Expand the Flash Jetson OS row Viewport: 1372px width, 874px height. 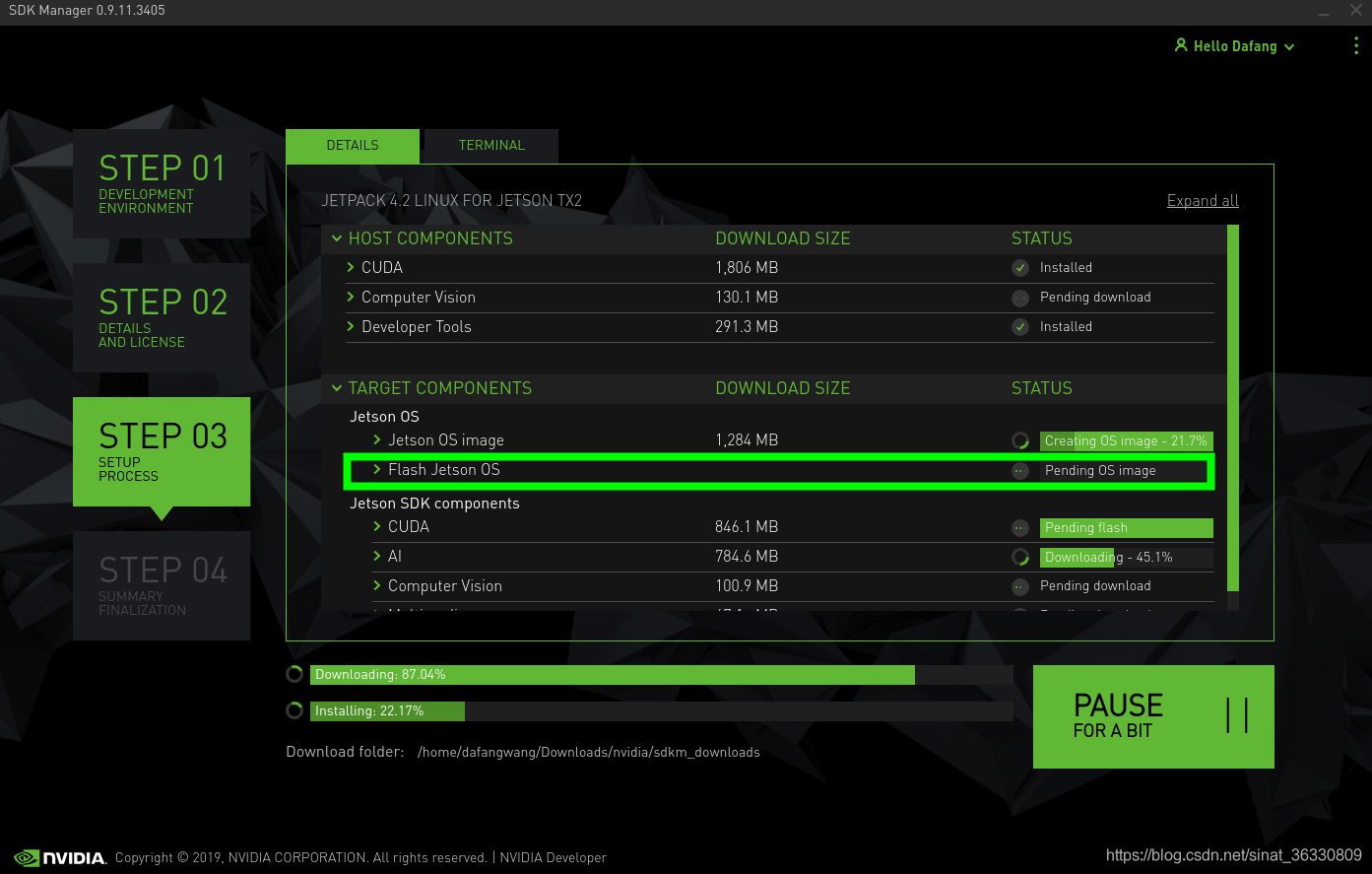tap(377, 469)
